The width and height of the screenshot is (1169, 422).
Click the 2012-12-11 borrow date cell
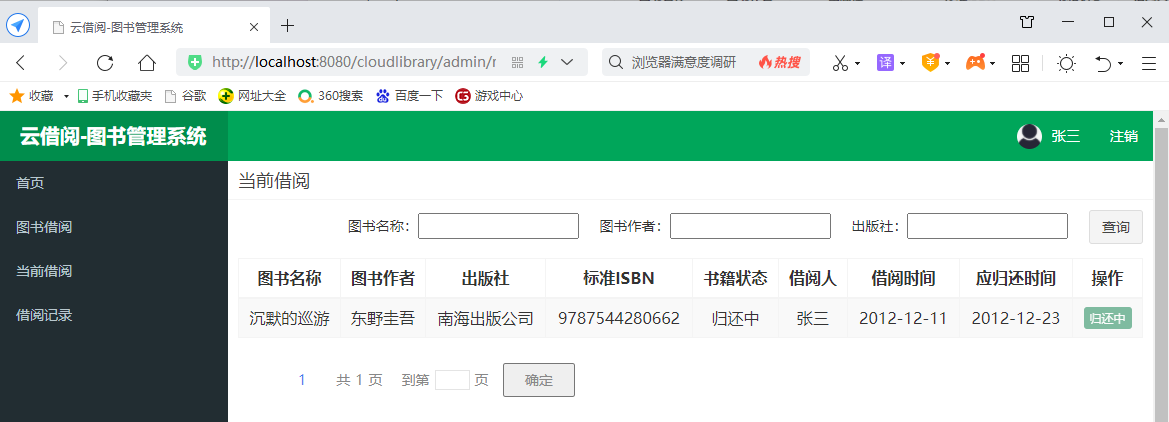coord(903,318)
